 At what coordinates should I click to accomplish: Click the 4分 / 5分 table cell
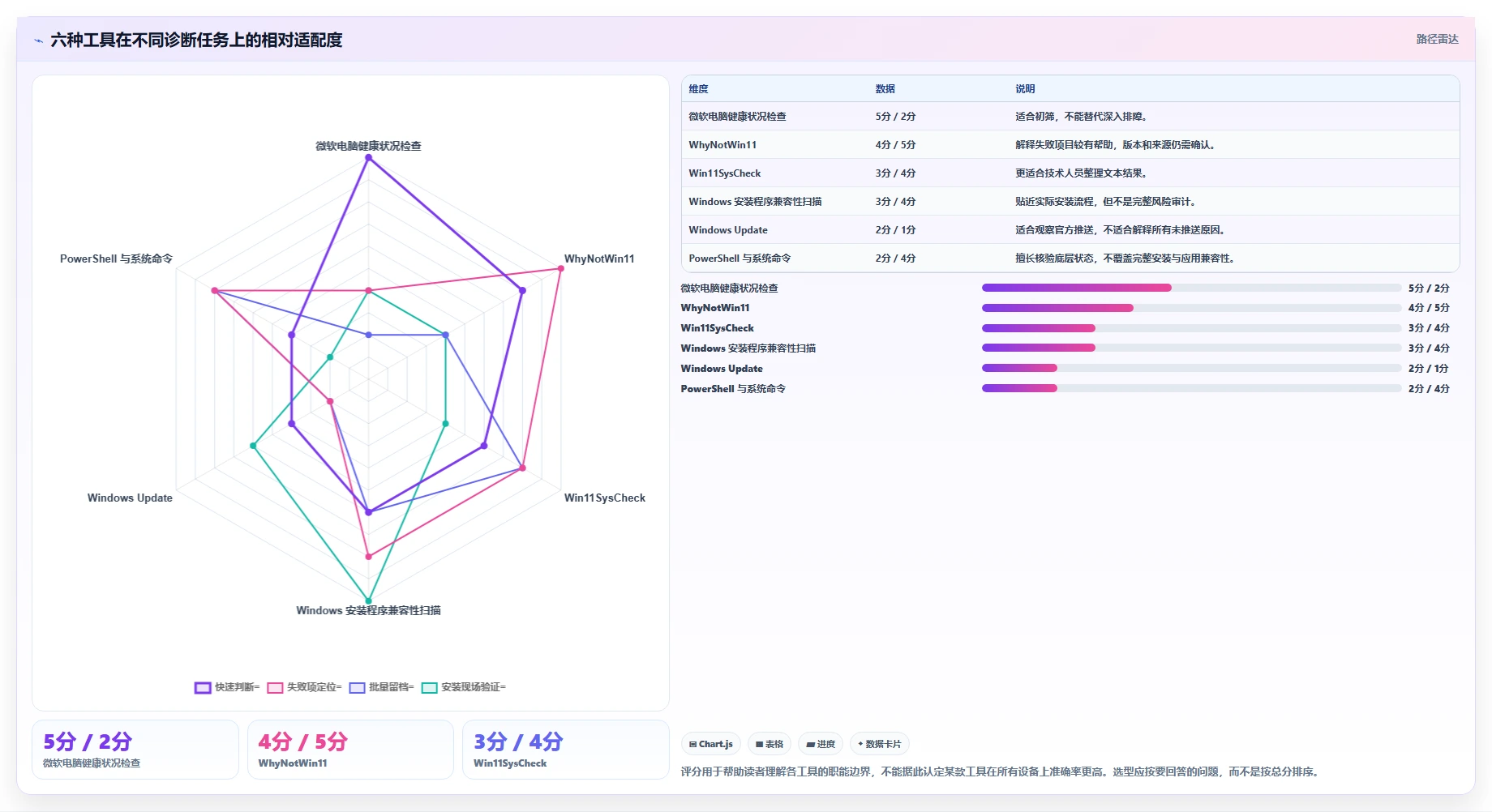tap(895, 145)
